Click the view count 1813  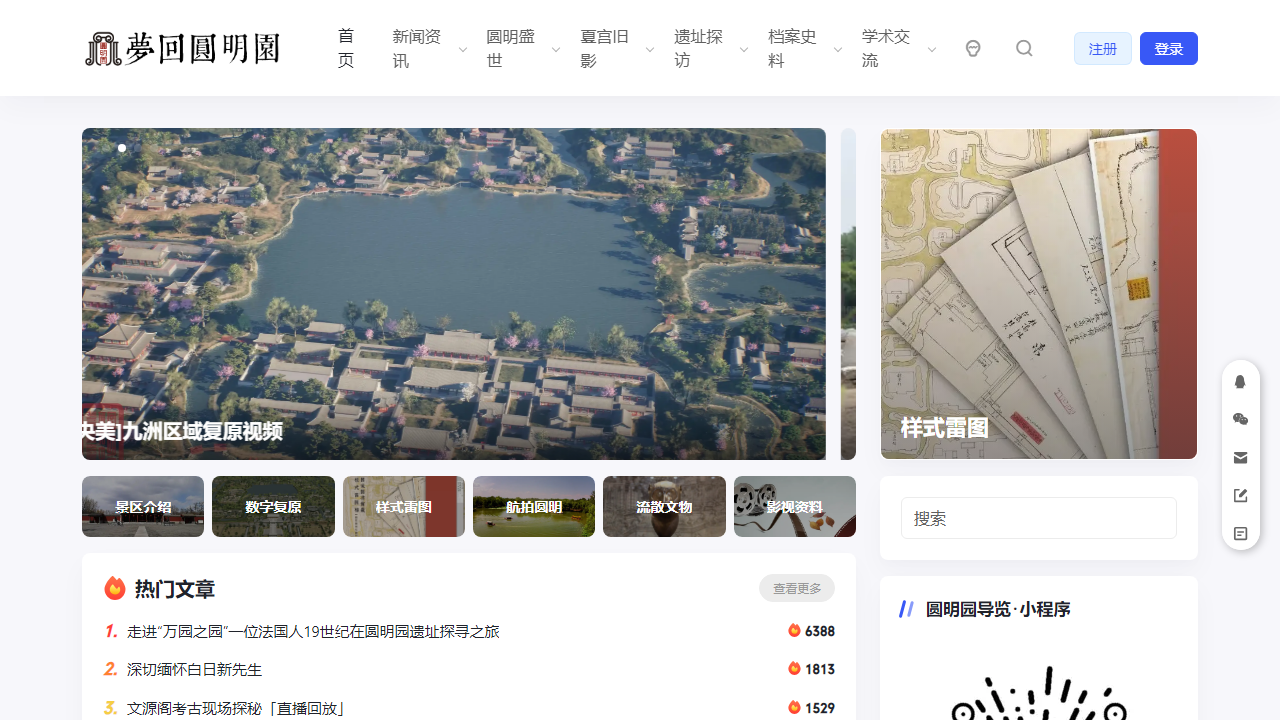click(820, 669)
